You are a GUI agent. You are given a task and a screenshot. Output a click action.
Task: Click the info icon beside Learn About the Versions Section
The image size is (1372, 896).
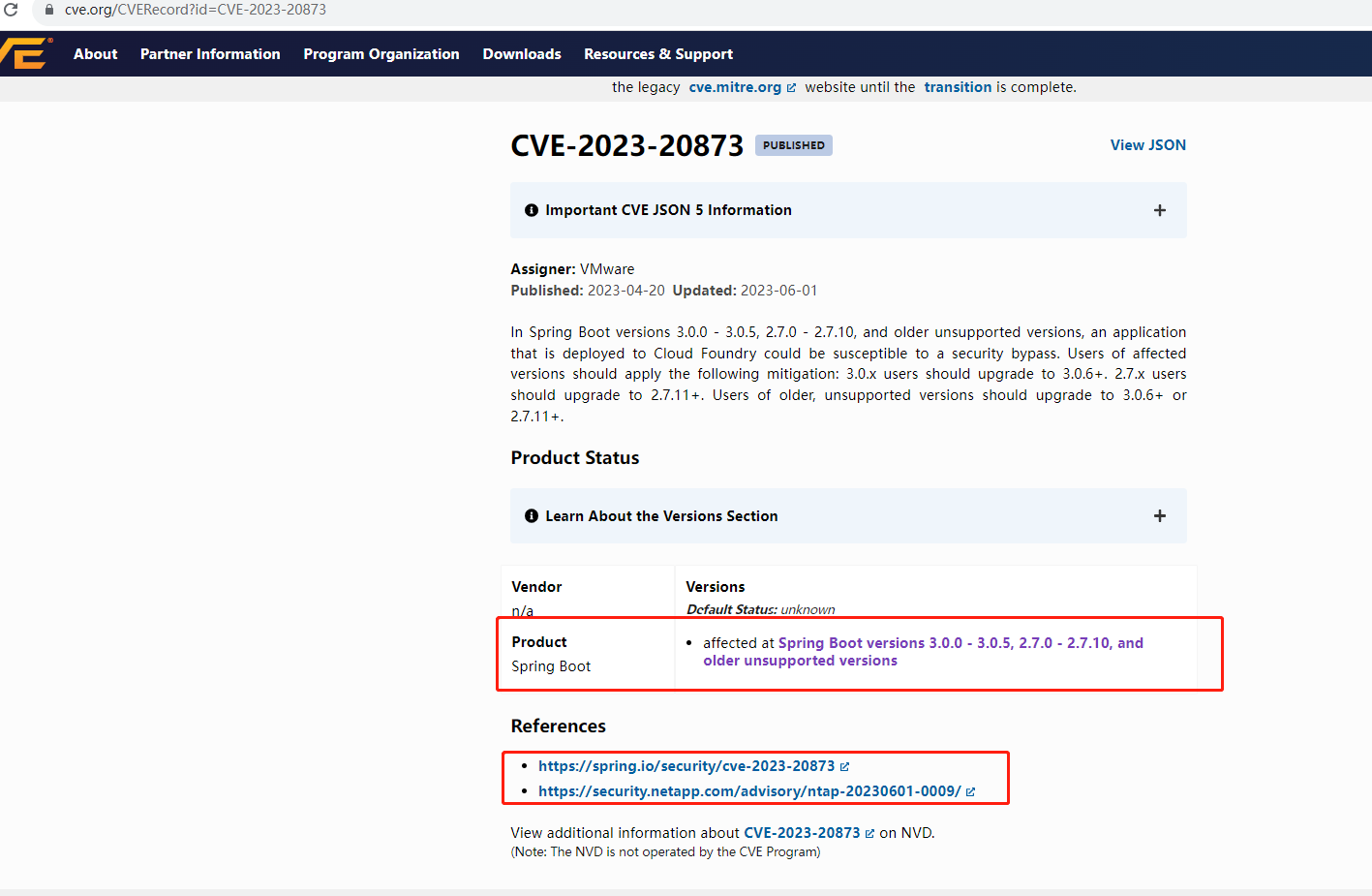click(x=532, y=516)
